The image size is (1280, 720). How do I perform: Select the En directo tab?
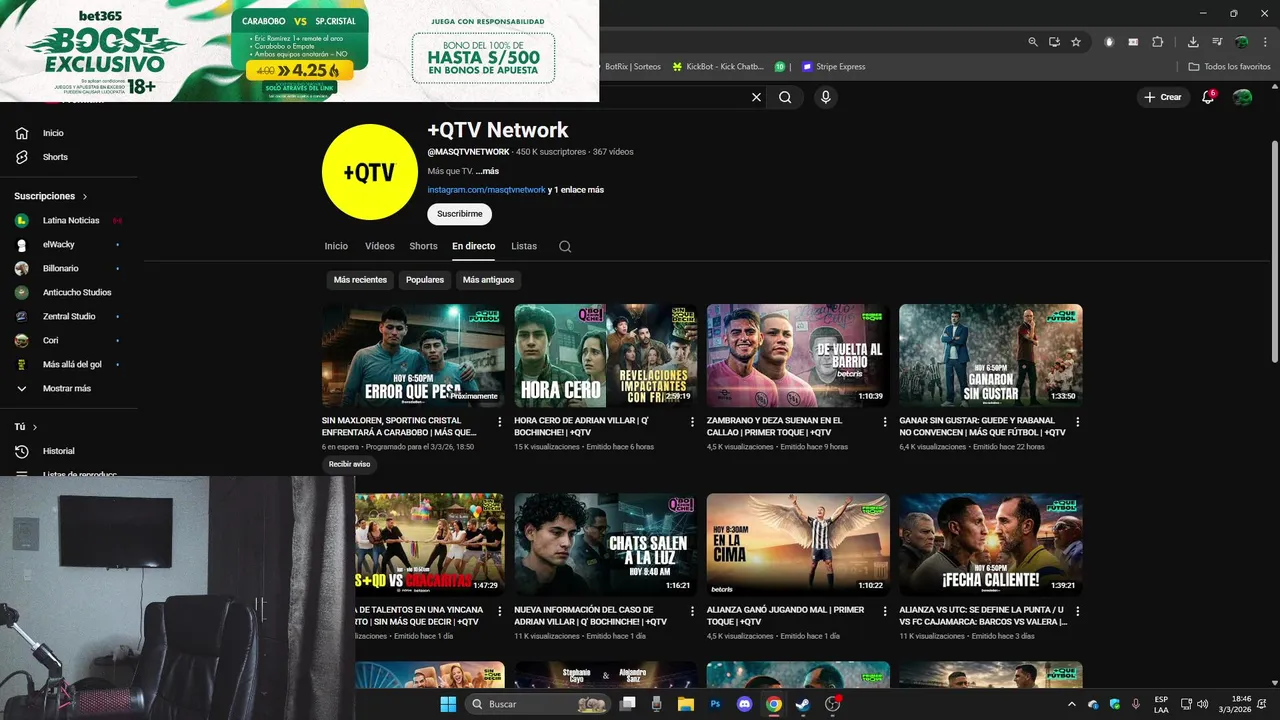(473, 246)
